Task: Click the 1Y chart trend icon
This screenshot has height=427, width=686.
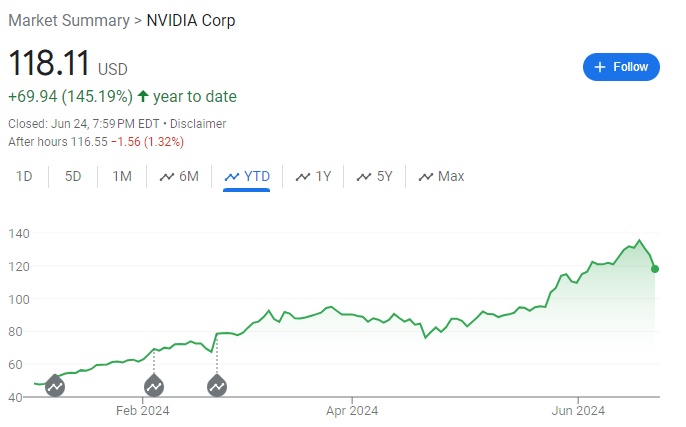Action: [x=302, y=177]
